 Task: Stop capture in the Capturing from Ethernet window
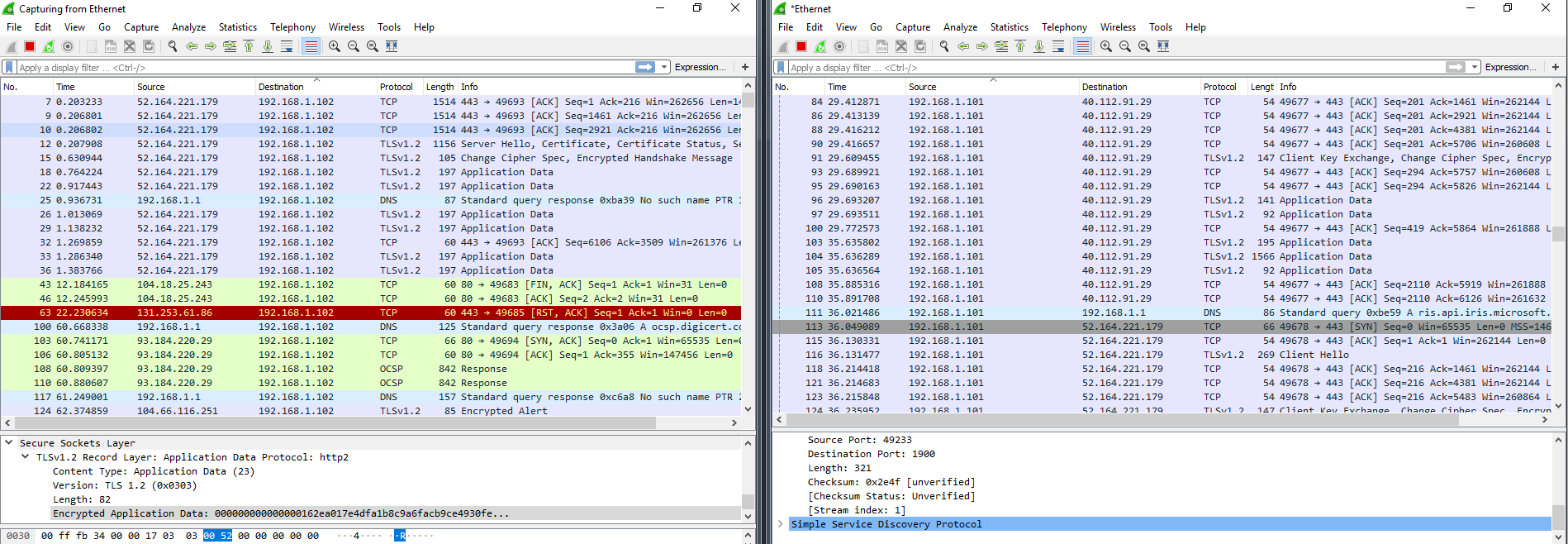[30, 46]
